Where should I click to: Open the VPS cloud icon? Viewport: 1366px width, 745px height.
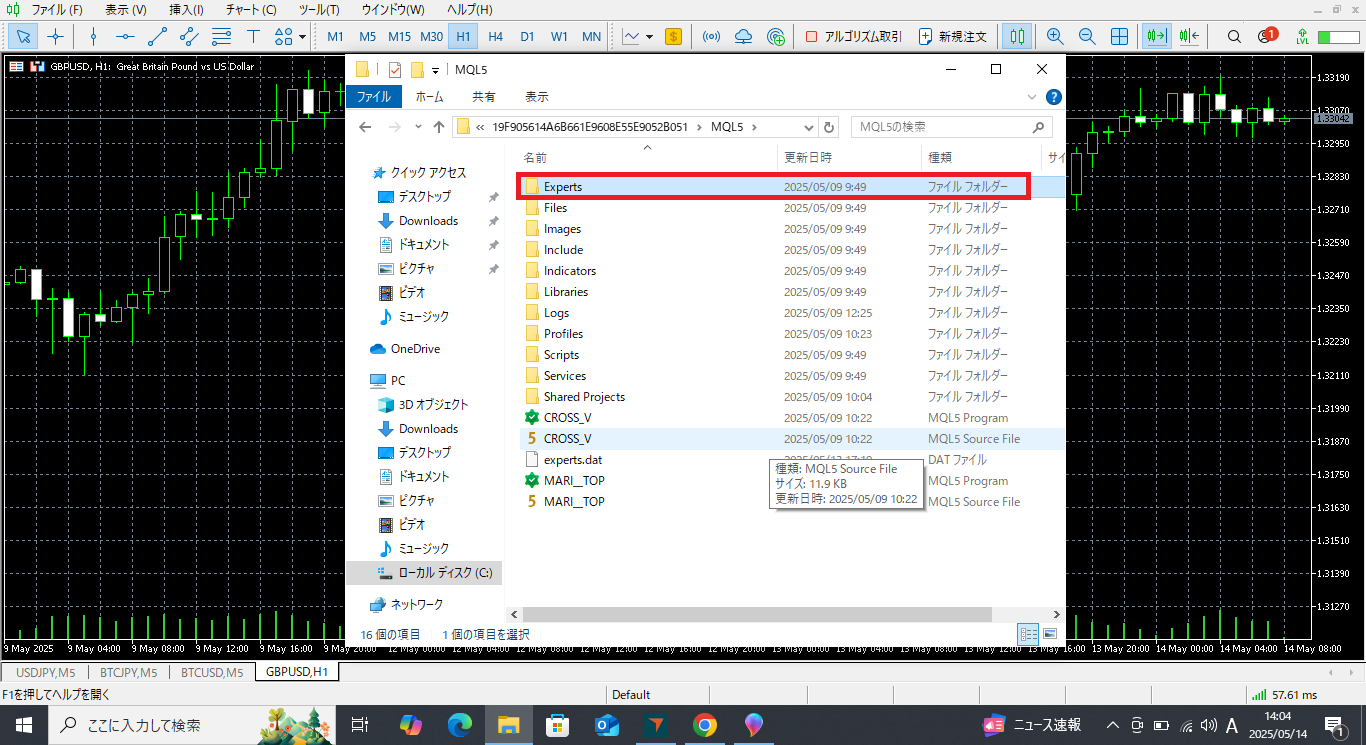743,37
